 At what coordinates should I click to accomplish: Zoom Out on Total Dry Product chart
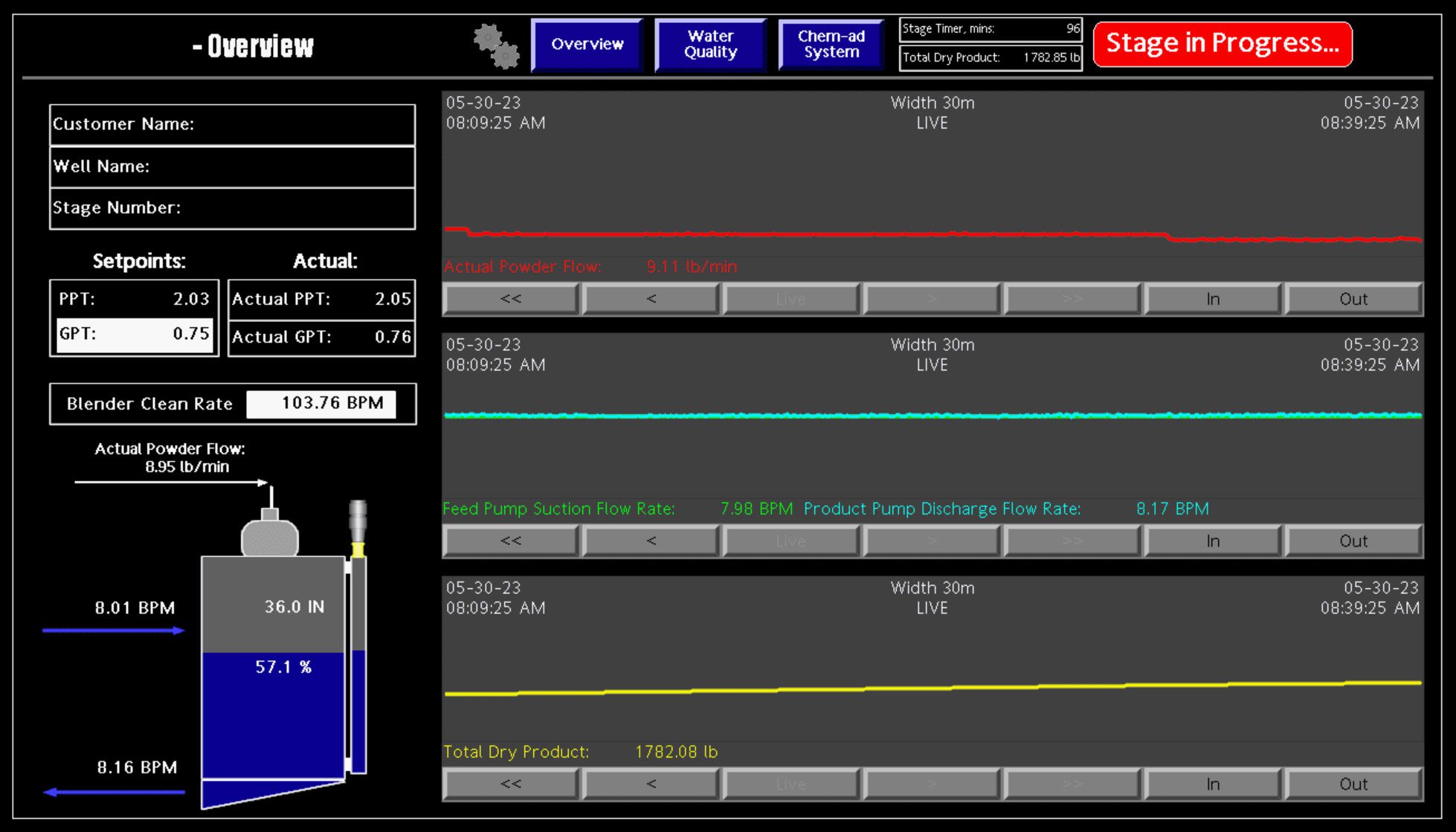1353,784
